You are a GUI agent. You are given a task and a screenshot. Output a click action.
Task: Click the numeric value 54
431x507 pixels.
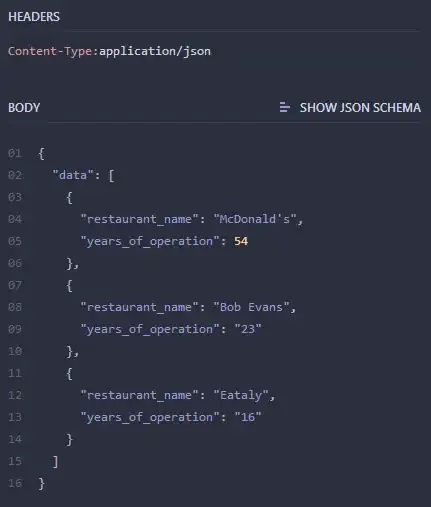pos(241,241)
